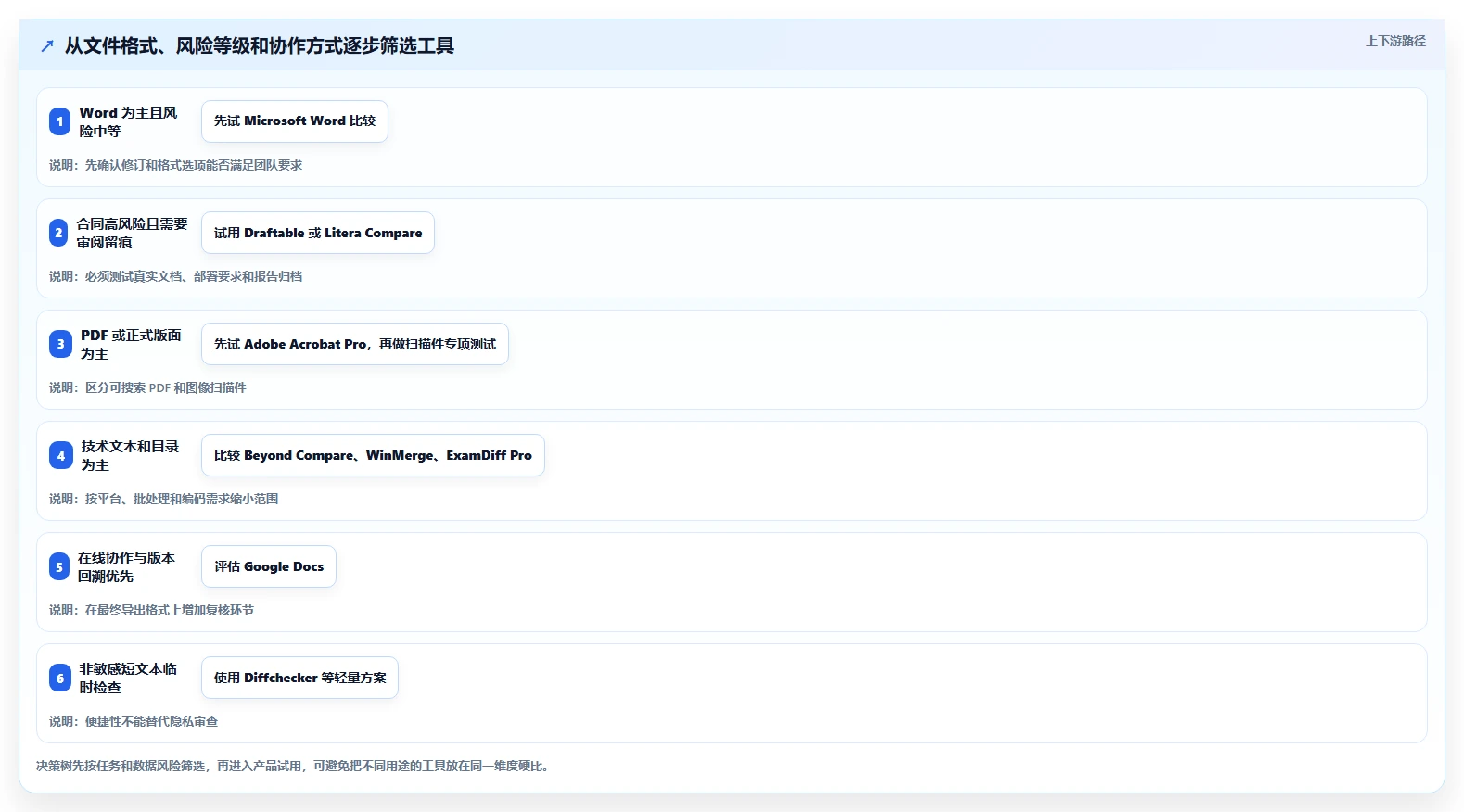The image size is (1464, 812).
Task: Click step number 1 badge
Action: click(x=59, y=121)
